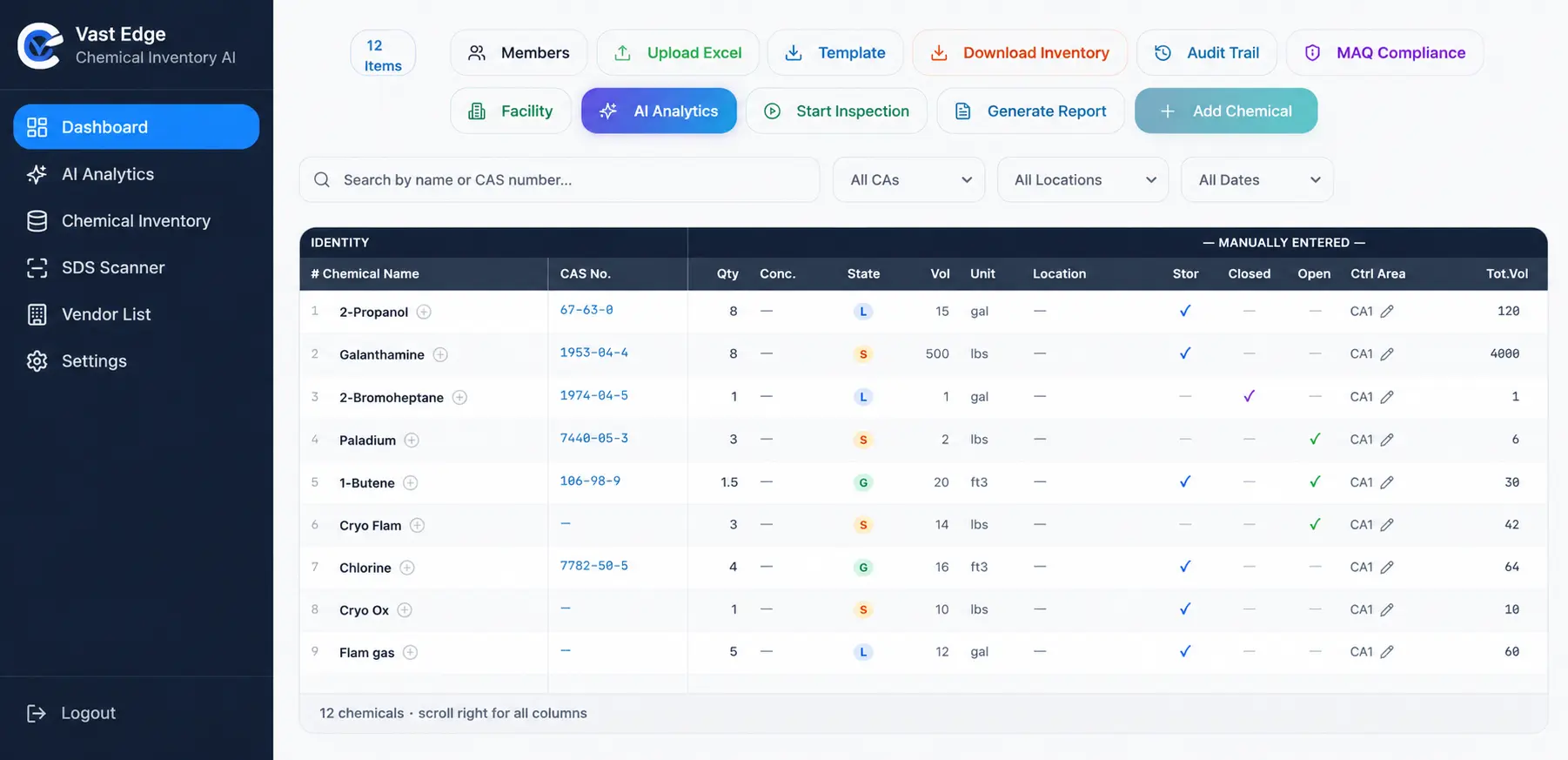
Task: Click the edit pencil in the Flam gas row
Action: 1387,652
